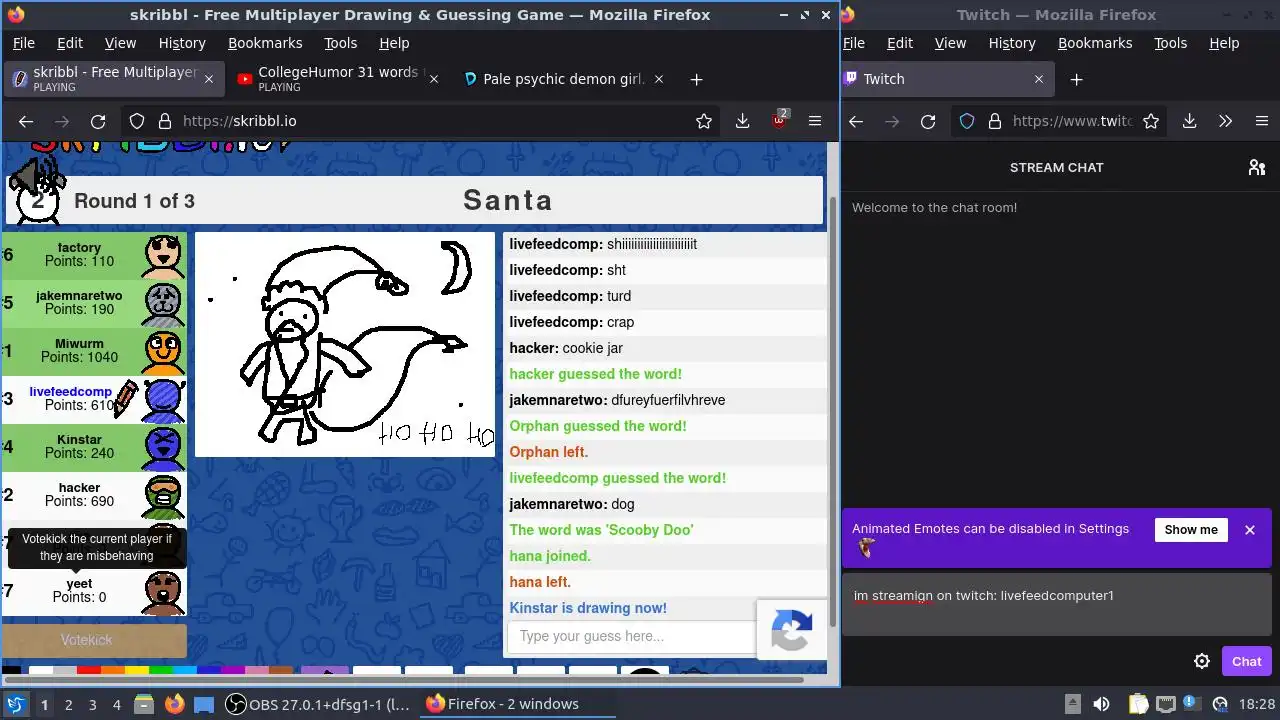Open the system tray volume icon
The image size is (1280, 720).
pos(1101,704)
